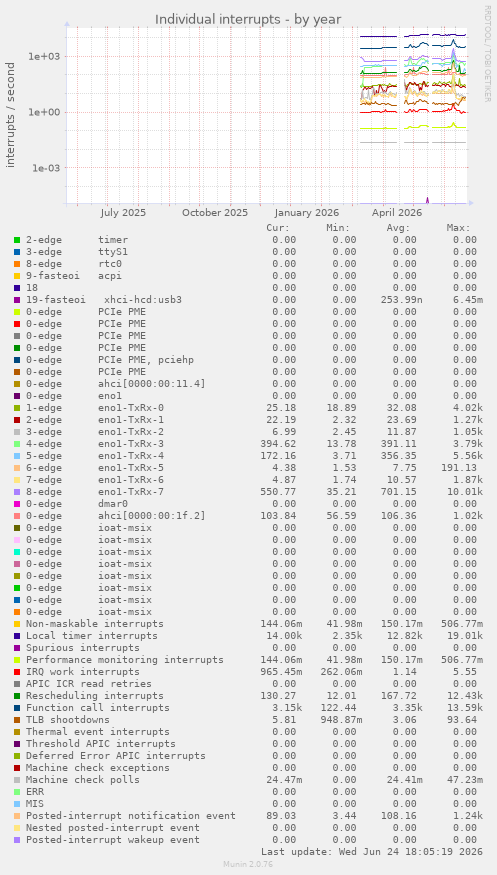Click the ttyS1 blue legend swatch
Screen dimensions: 497x875
17,252
